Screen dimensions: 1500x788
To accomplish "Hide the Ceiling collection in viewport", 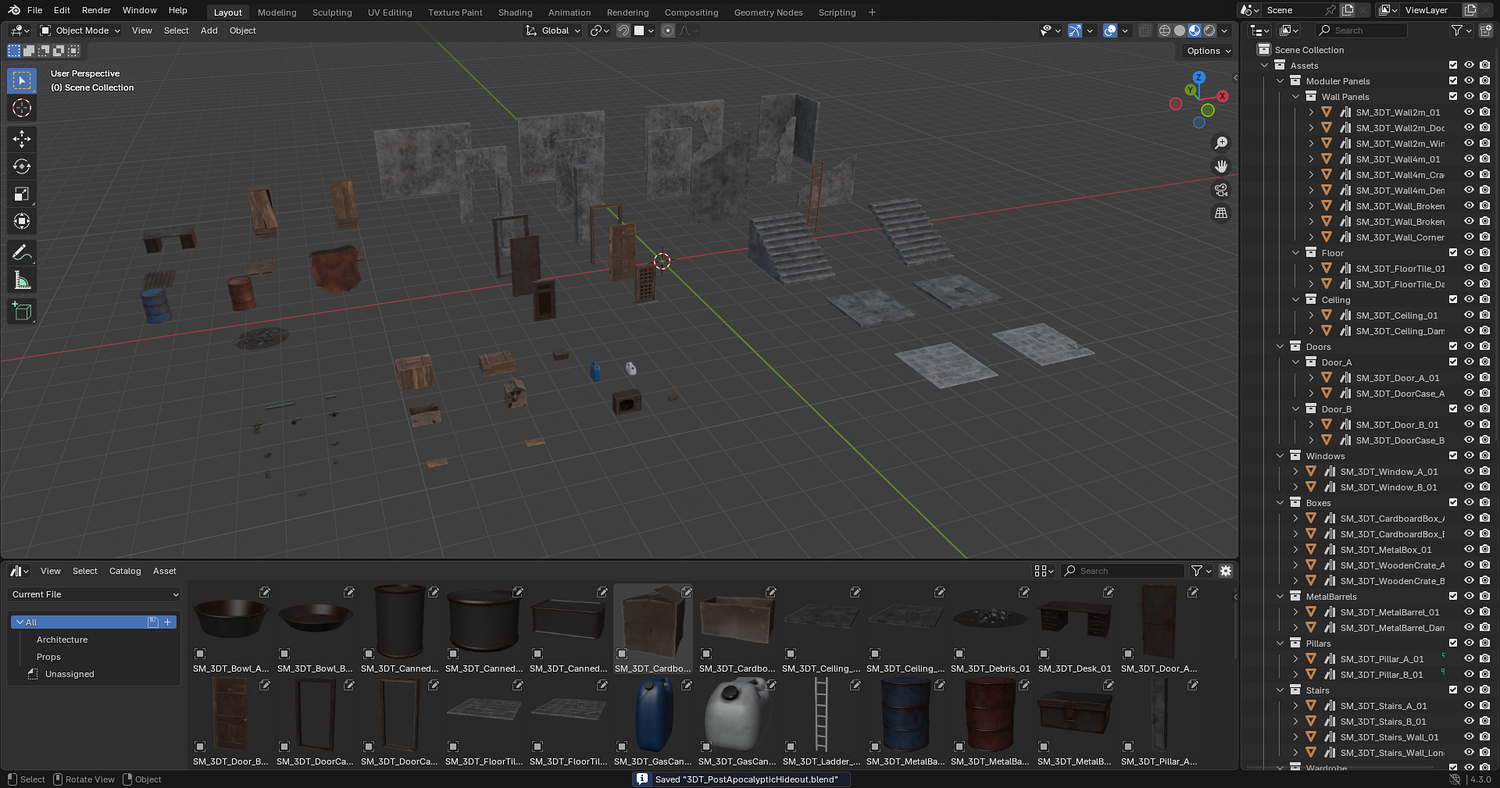I will 1469,300.
